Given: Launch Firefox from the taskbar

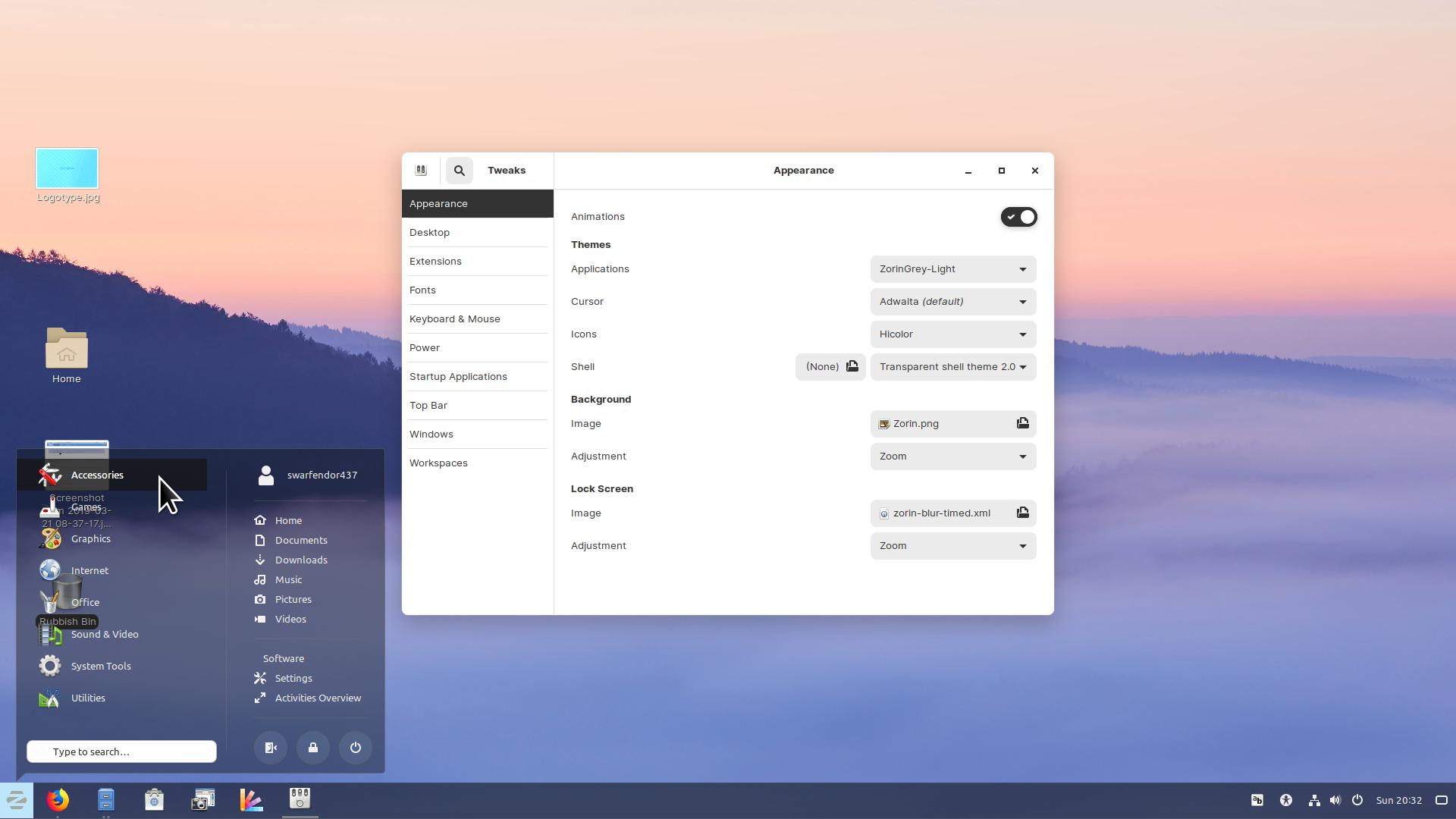Looking at the screenshot, I should pyautogui.click(x=58, y=799).
